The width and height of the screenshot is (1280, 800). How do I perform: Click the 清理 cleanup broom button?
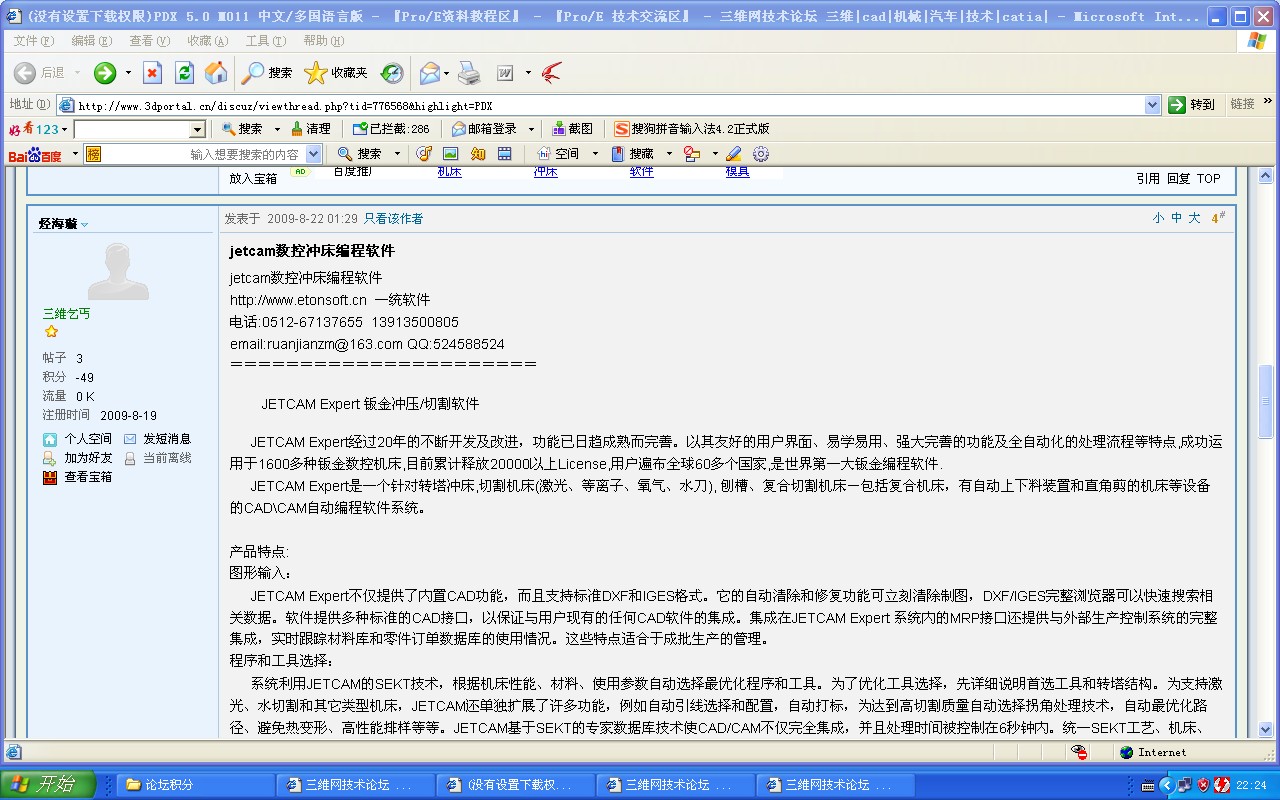tap(310, 129)
